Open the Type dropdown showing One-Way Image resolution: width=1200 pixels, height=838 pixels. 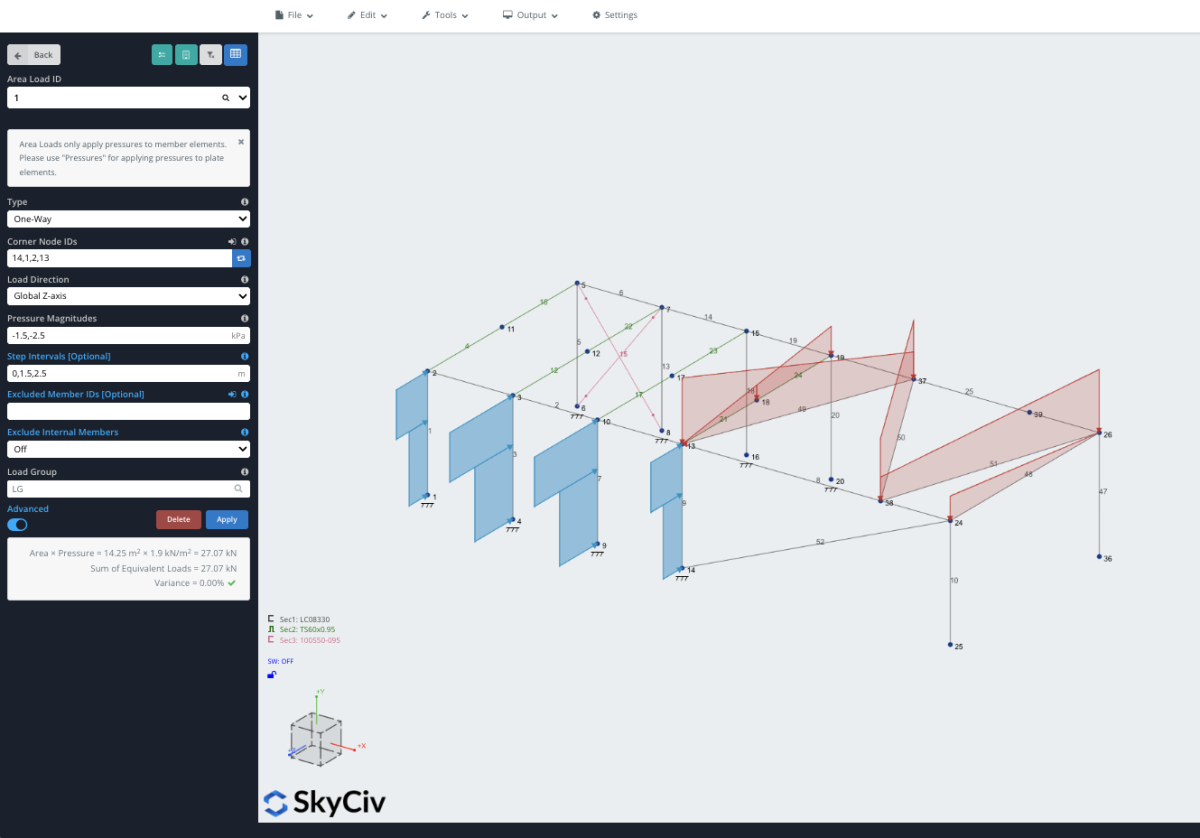tap(128, 219)
